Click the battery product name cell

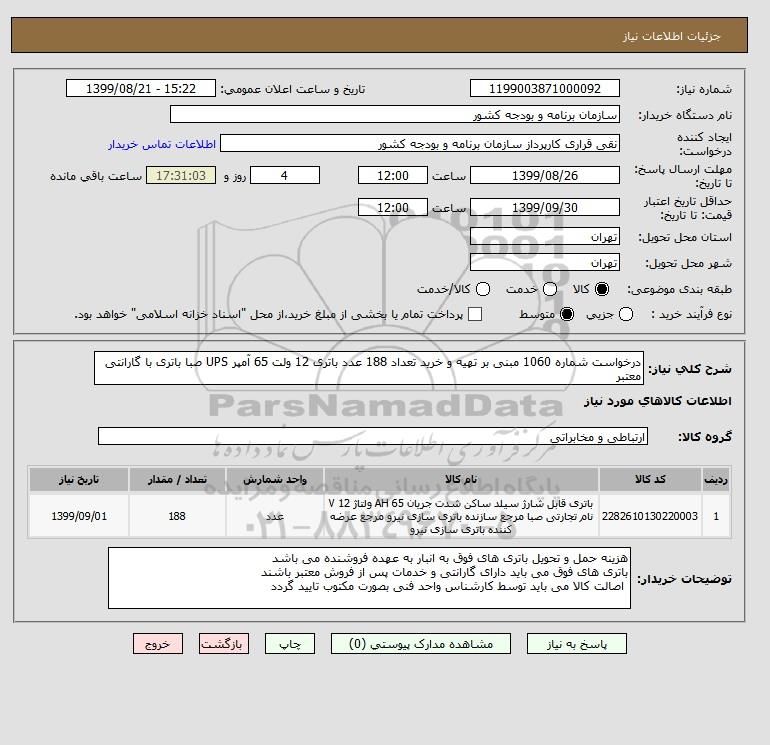click(x=461, y=516)
